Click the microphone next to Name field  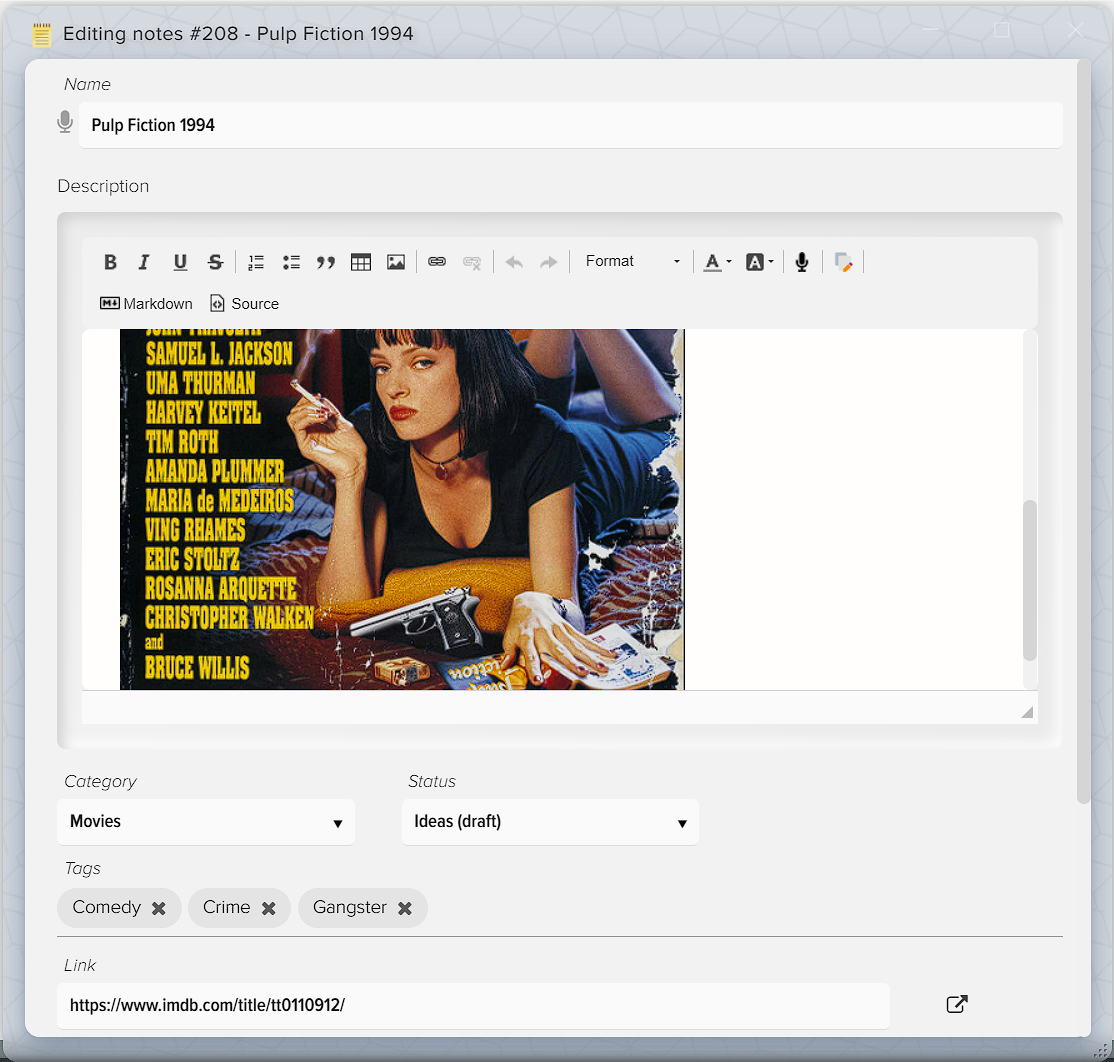65,122
